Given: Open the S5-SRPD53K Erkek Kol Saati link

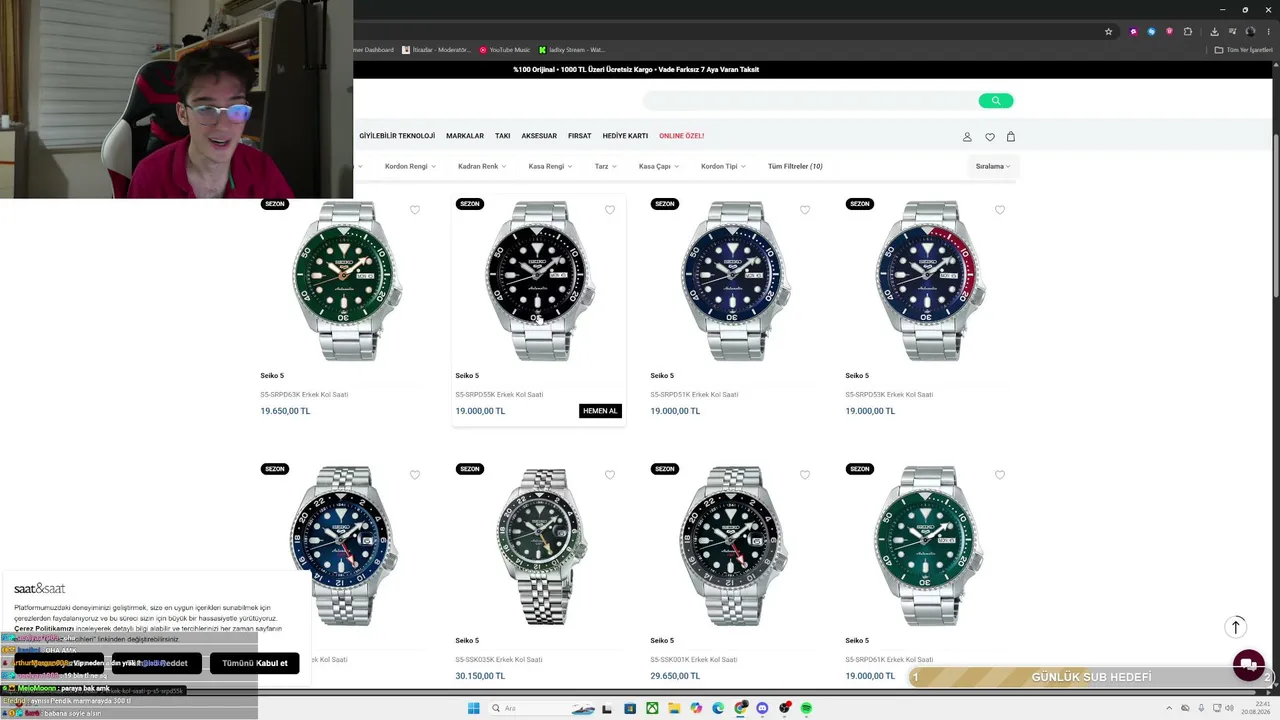Looking at the screenshot, I should tap(889, 395).
